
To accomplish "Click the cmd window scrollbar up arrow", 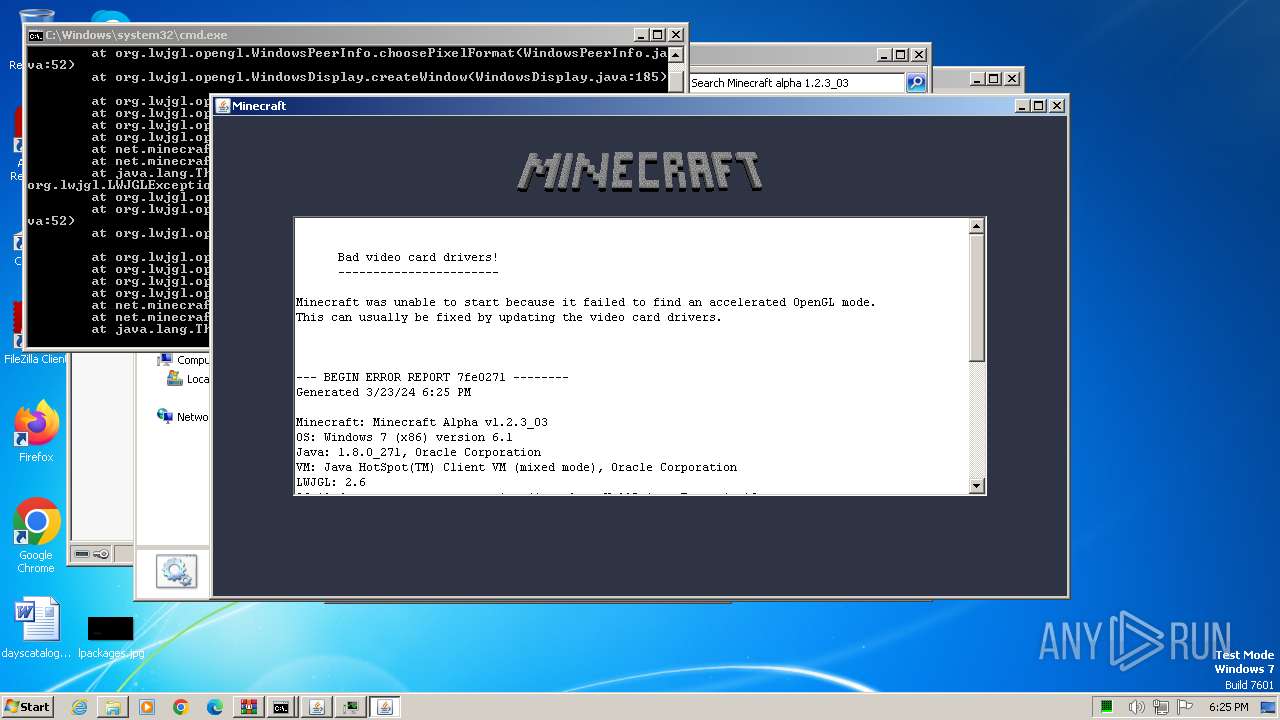I will (x=676, y=55).
